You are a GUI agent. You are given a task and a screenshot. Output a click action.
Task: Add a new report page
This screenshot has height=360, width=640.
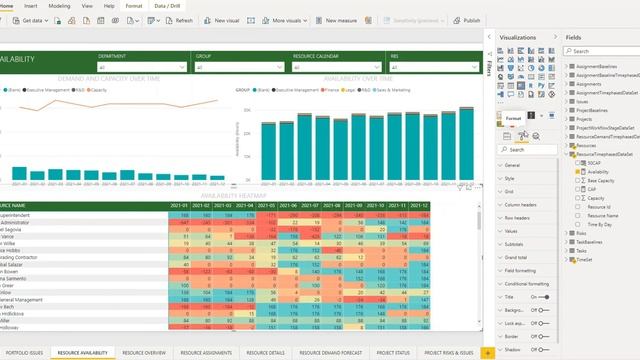(x=487, y=353)
